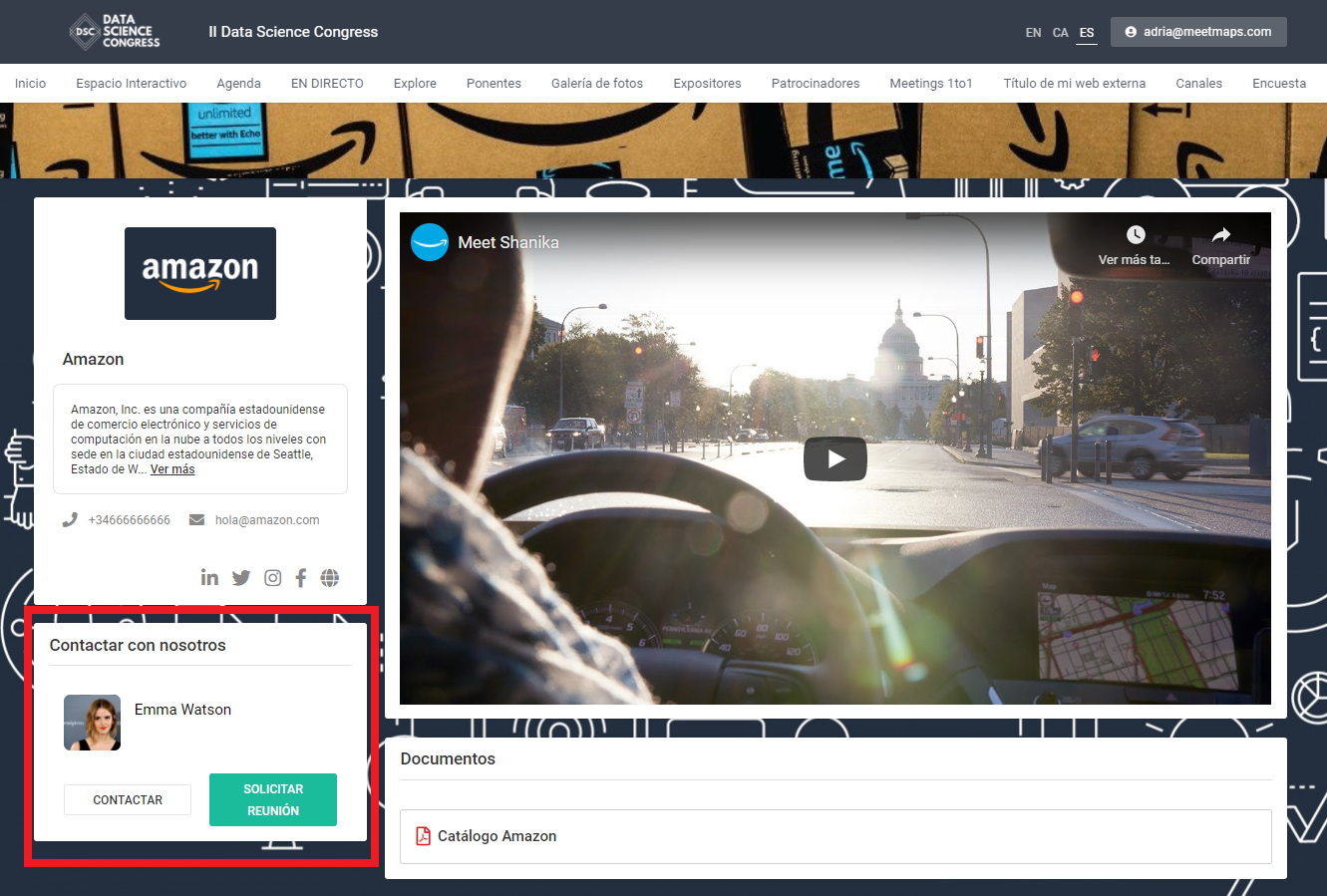This screenshot has width=1327, height=896.
Task: Click the 'II Data Science Congress' title
Action: pyautogui.click(x=293, y=32)
